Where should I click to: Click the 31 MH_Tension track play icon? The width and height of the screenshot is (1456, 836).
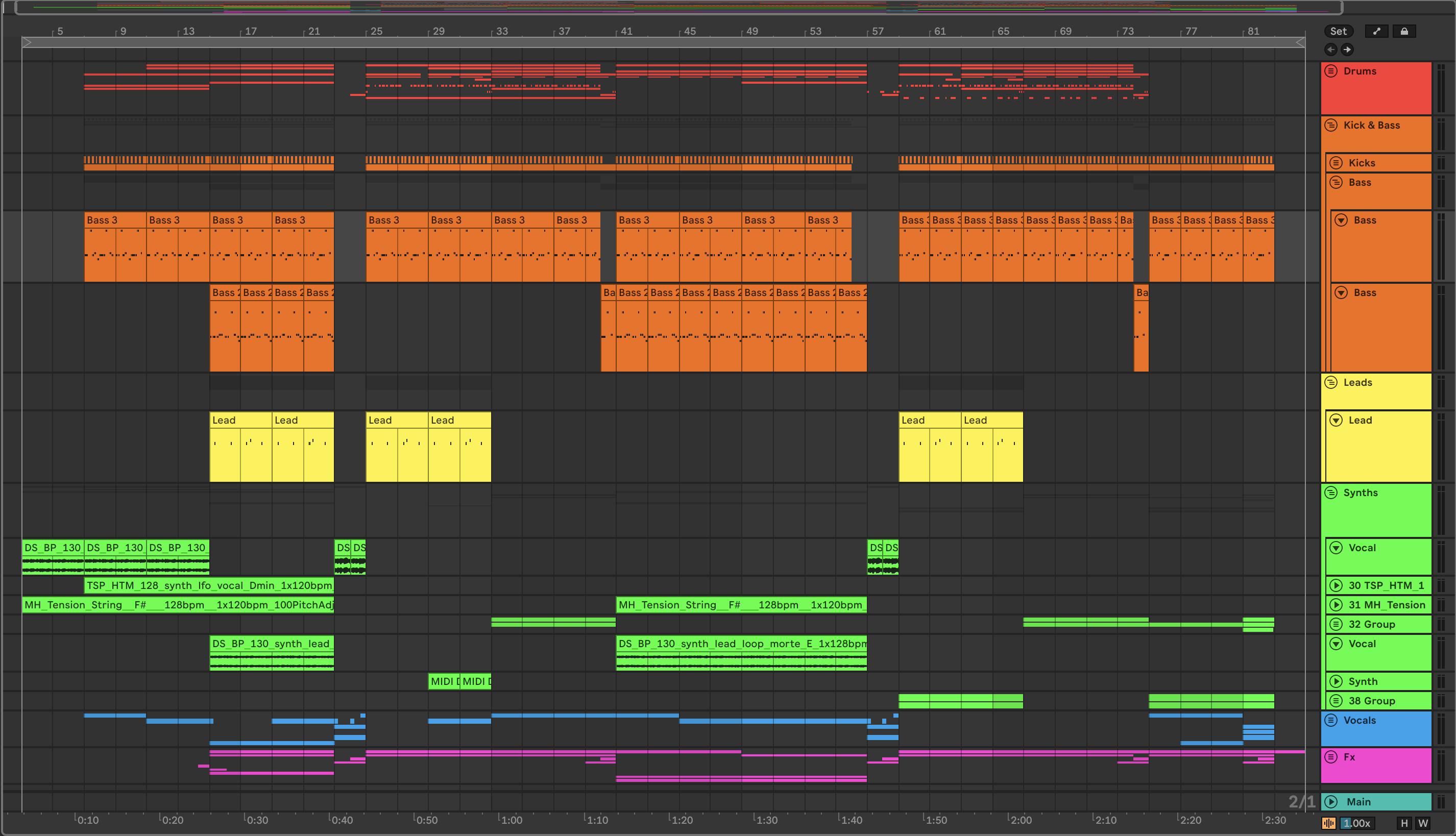[1336, 605]
